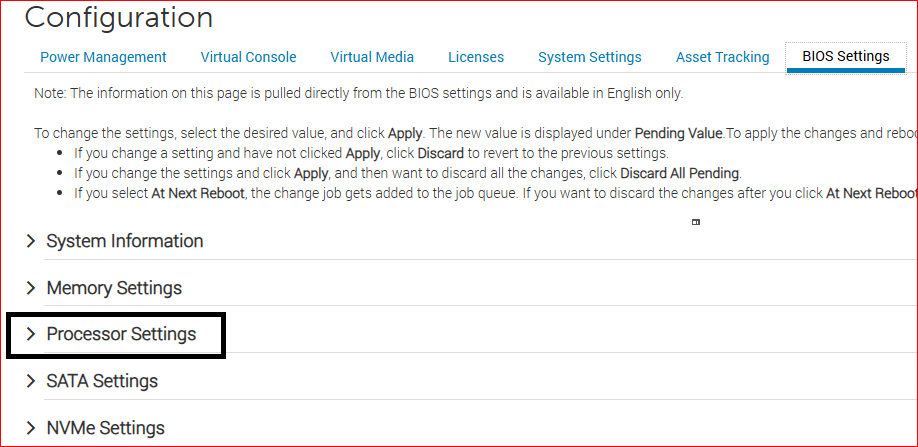The height and width of the screenshot is (447, 918).
Task: Expand the System Information section label
Action: click(125, 241)
